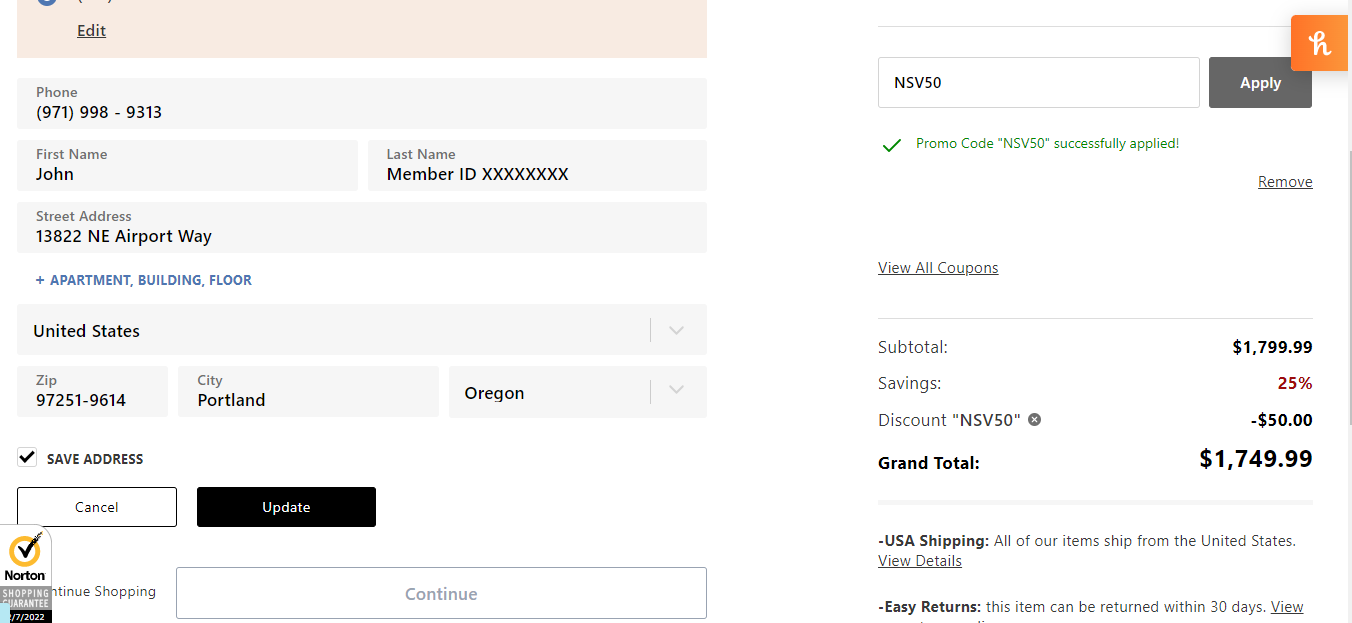Click the green promo success checkmark
Screen dimensions: 1352x623
(x=892, y=145)
